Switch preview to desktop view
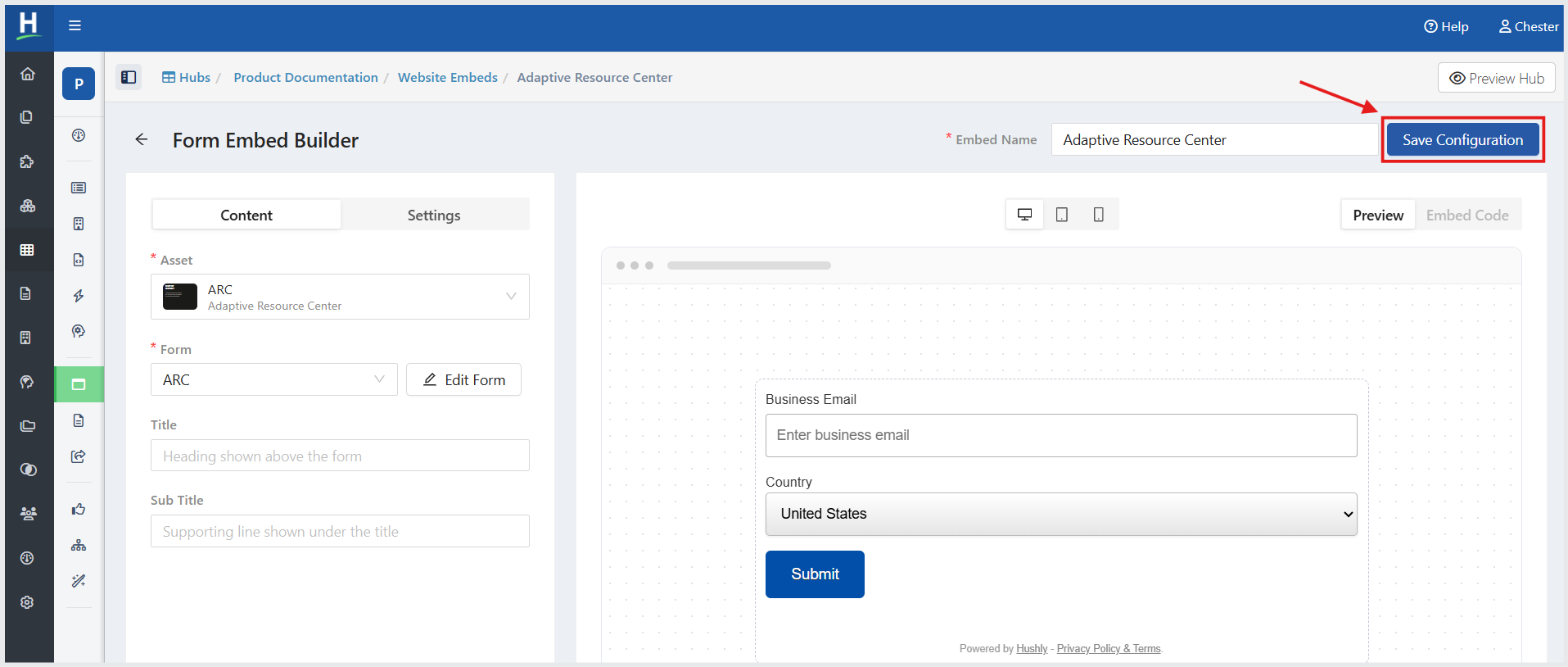Image resolution: width=1568 pixels, height=667 pixels. 1024,215
